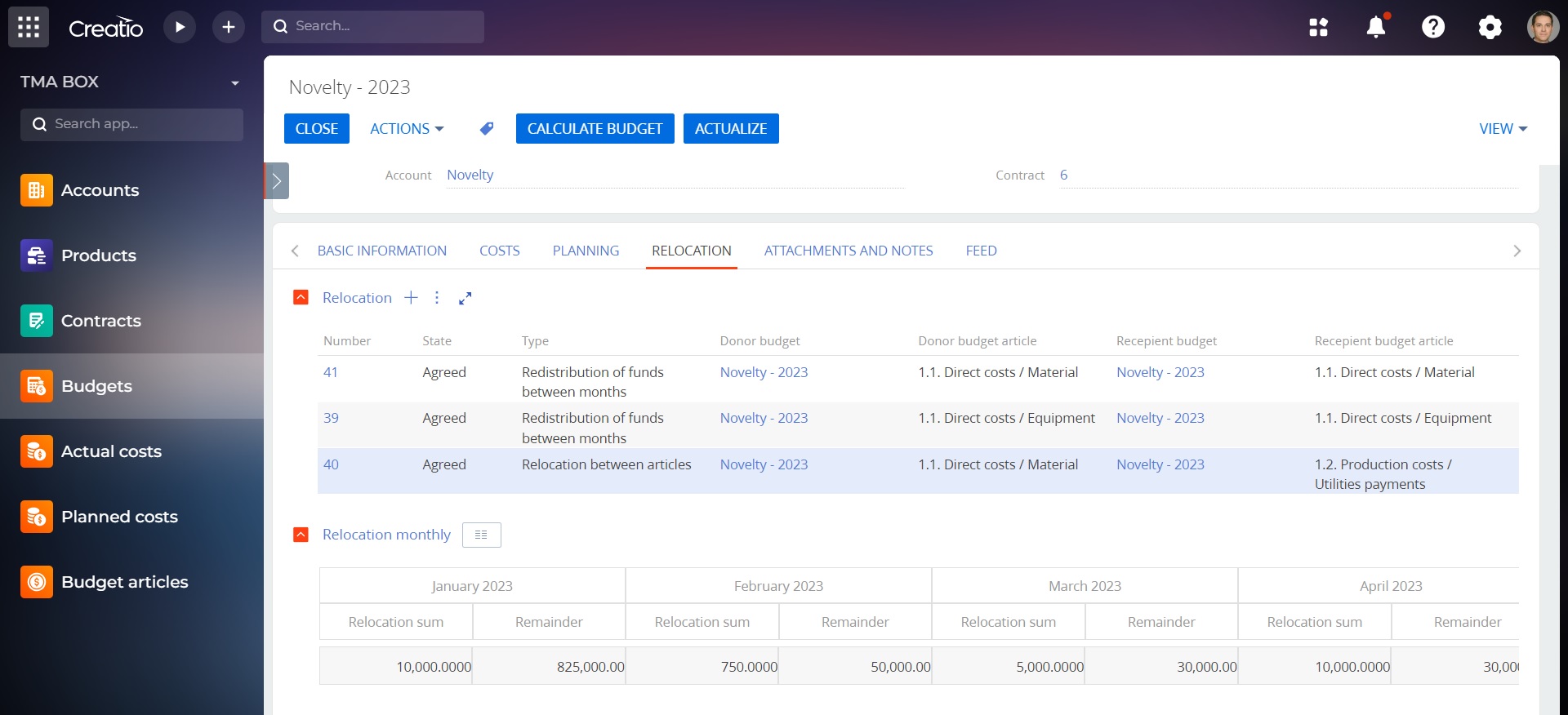Click the Calculate Budget button

(595, 129)
